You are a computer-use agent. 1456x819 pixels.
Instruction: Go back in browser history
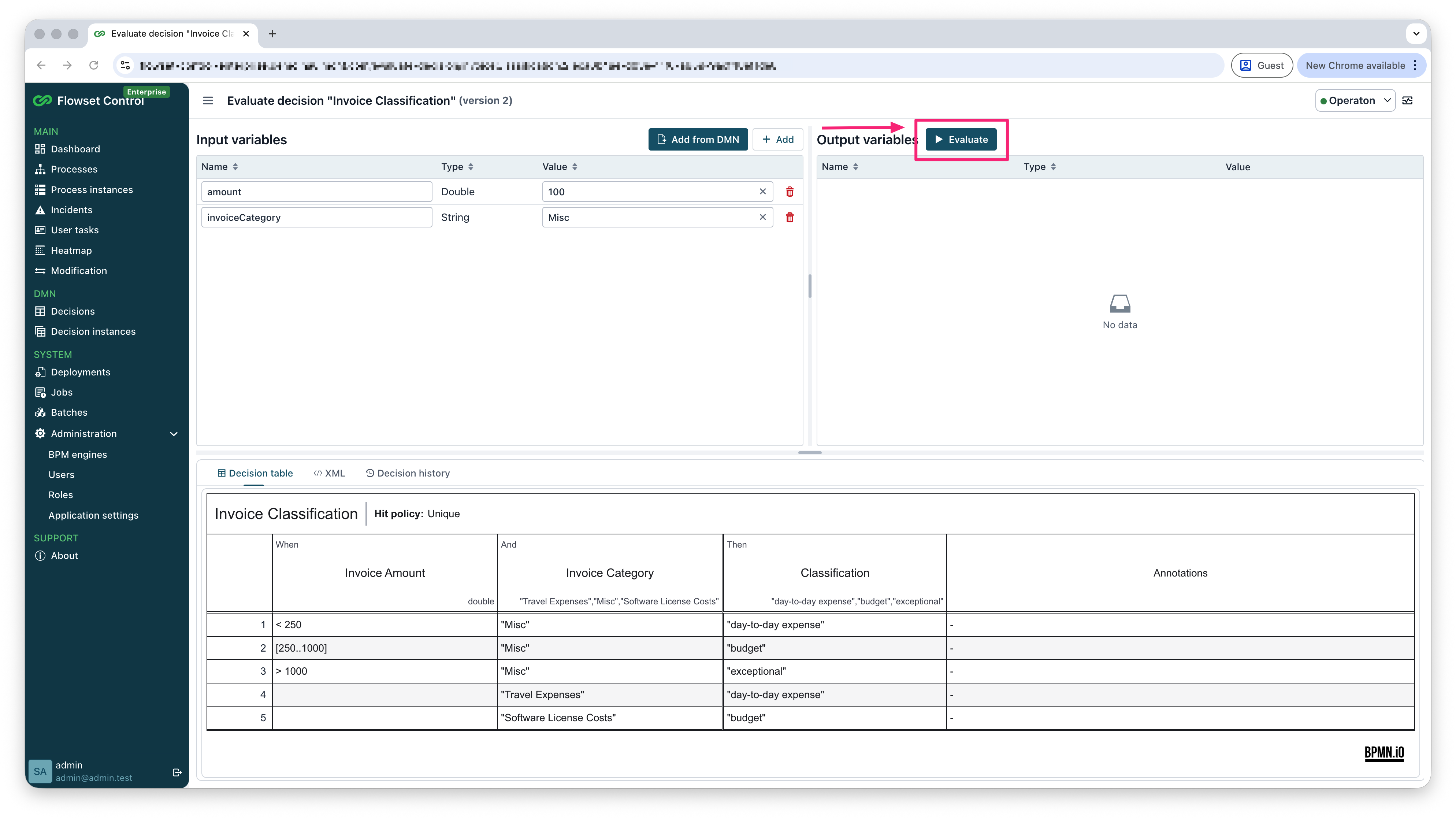click(x=41, y=66)
